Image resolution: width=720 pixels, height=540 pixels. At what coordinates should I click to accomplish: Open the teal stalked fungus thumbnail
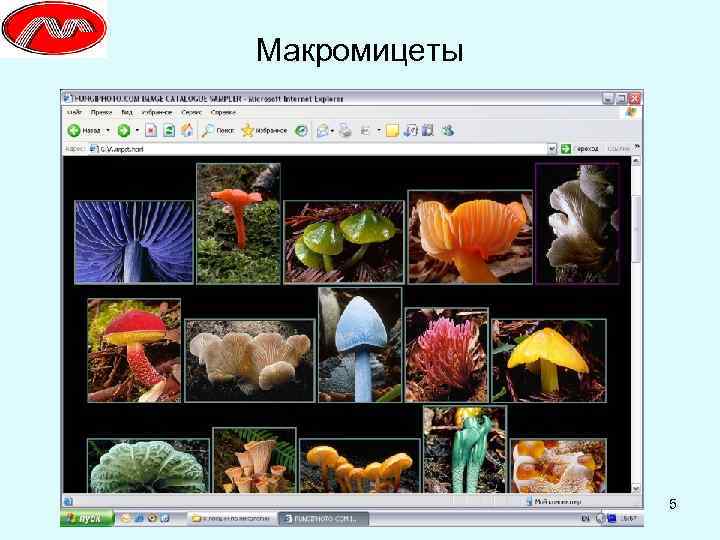(x=465, y=450)
